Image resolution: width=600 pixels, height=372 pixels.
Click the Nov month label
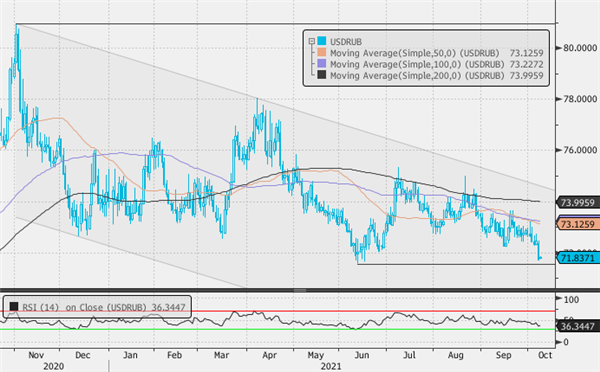click(x=36, y=355)
